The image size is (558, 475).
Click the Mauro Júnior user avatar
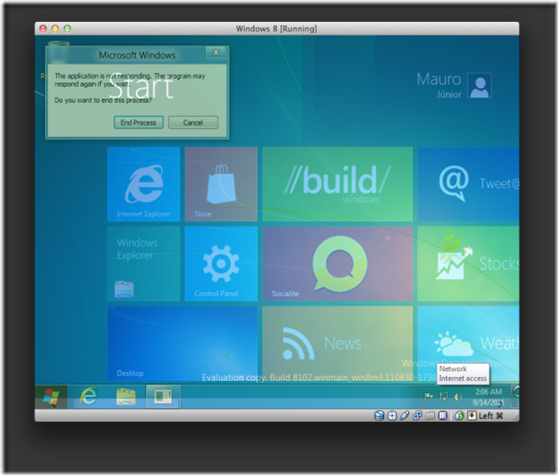479,85
